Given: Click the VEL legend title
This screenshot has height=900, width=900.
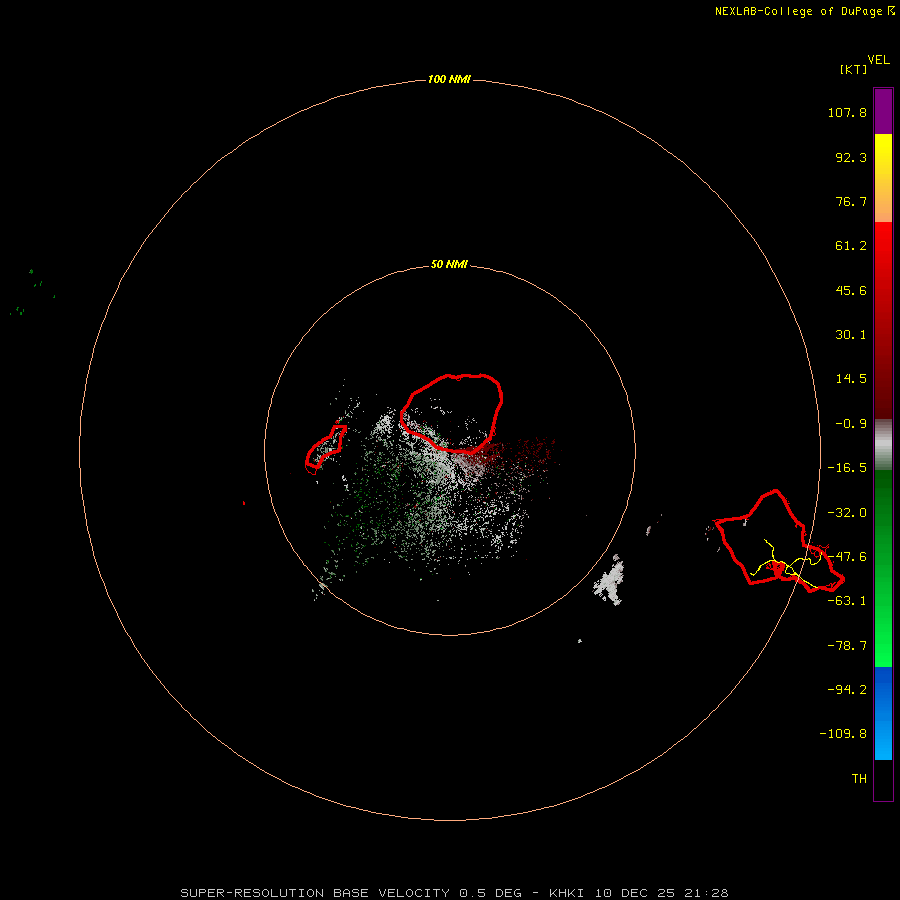Looking at the screenshot, I should 879,60.
